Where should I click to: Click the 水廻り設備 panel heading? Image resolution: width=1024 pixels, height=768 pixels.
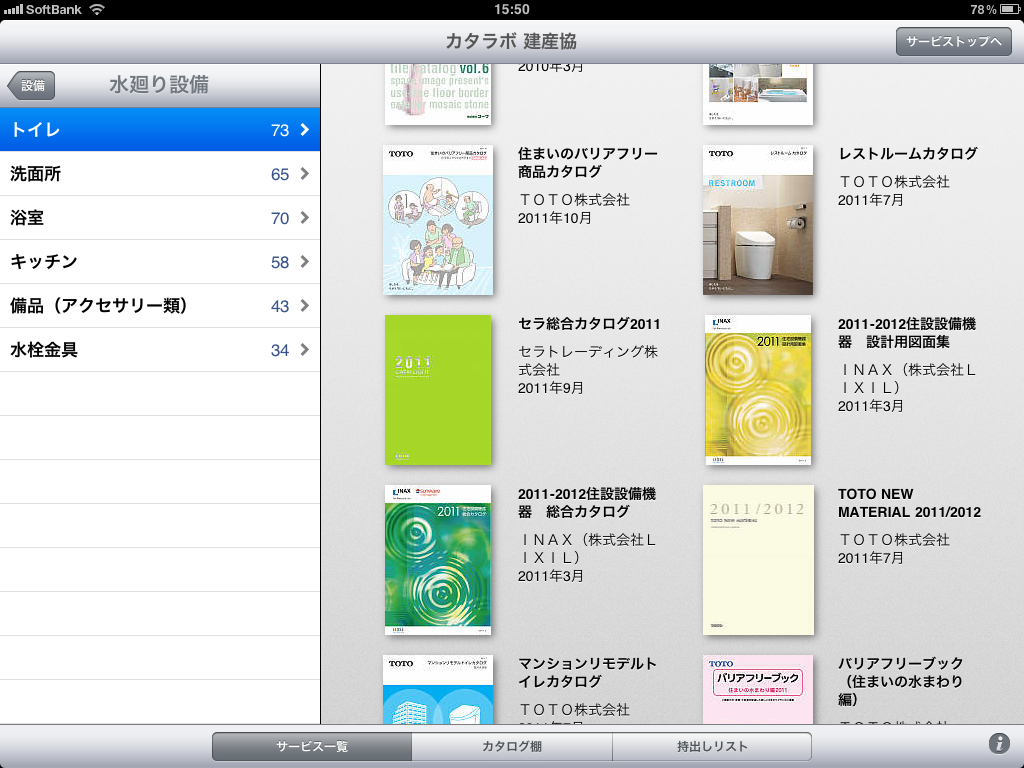click(159, 85)
